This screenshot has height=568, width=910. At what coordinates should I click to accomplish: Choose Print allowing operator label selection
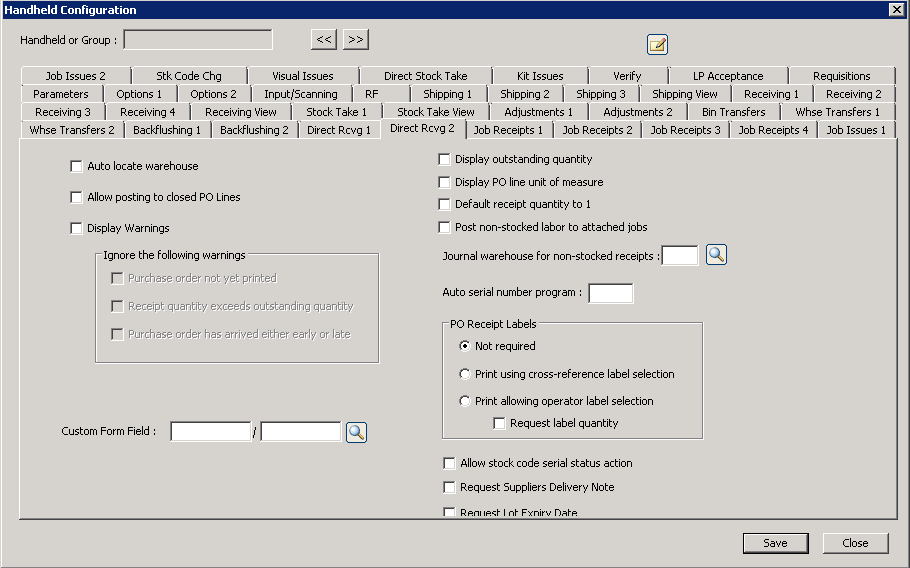[x=465, y=401]
